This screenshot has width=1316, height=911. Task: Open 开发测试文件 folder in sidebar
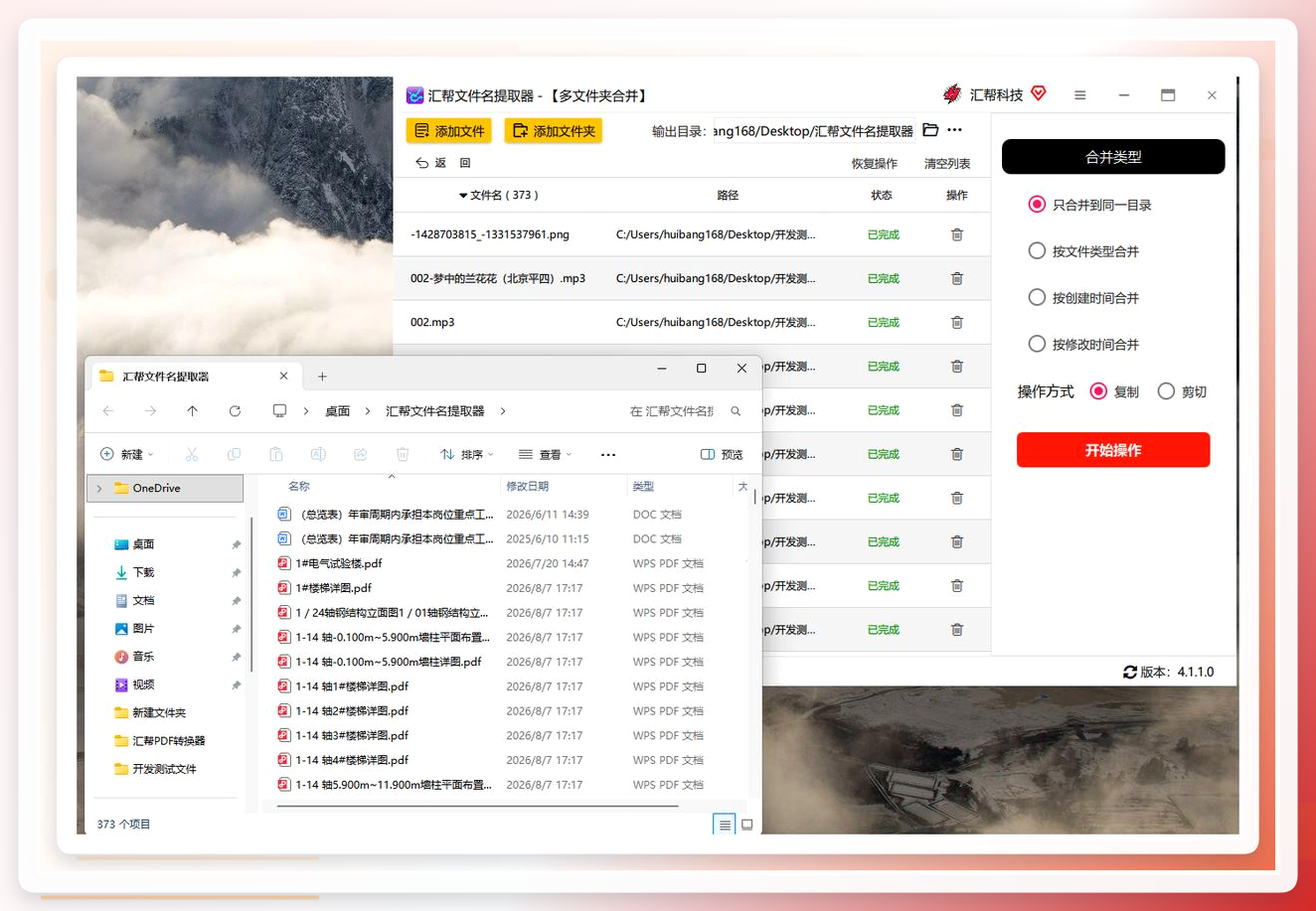click(x=164, y=769)
